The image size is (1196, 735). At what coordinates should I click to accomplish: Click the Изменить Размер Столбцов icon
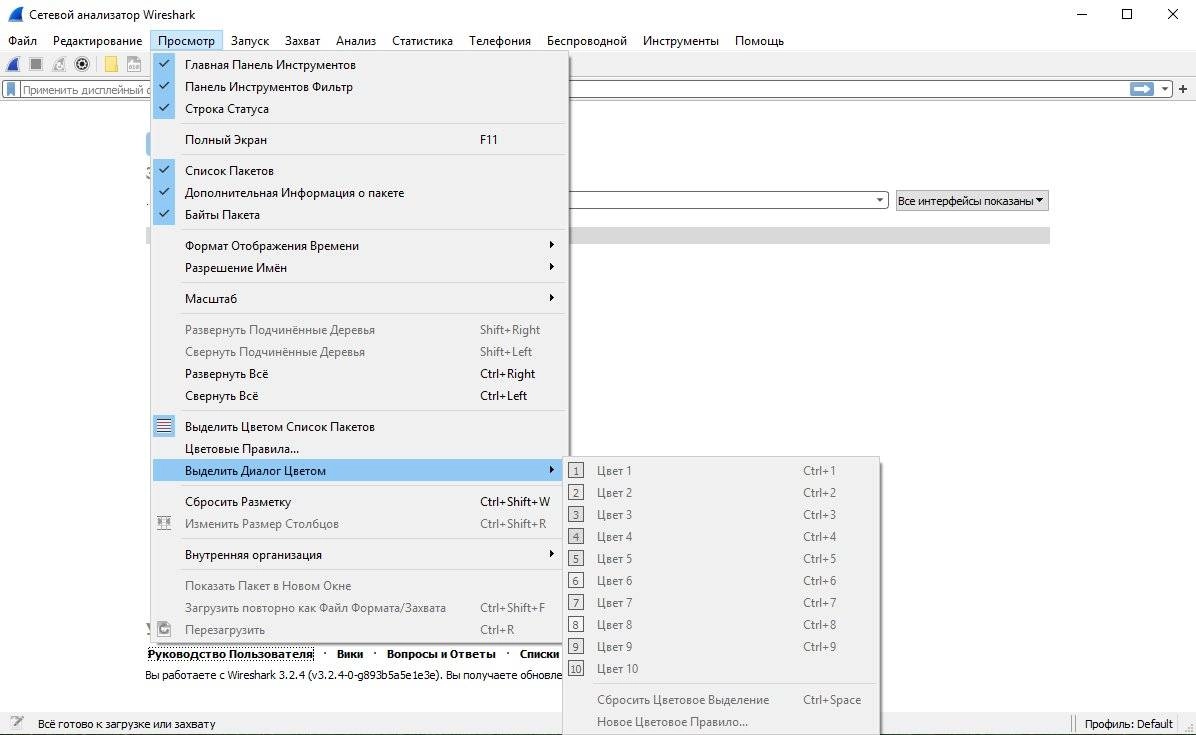[x=164, y=524]
